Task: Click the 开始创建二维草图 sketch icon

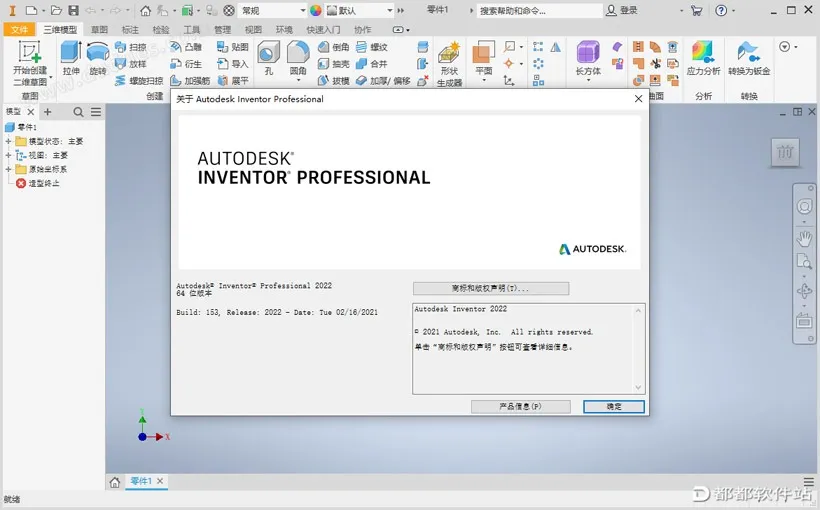Action: (29, 52)
